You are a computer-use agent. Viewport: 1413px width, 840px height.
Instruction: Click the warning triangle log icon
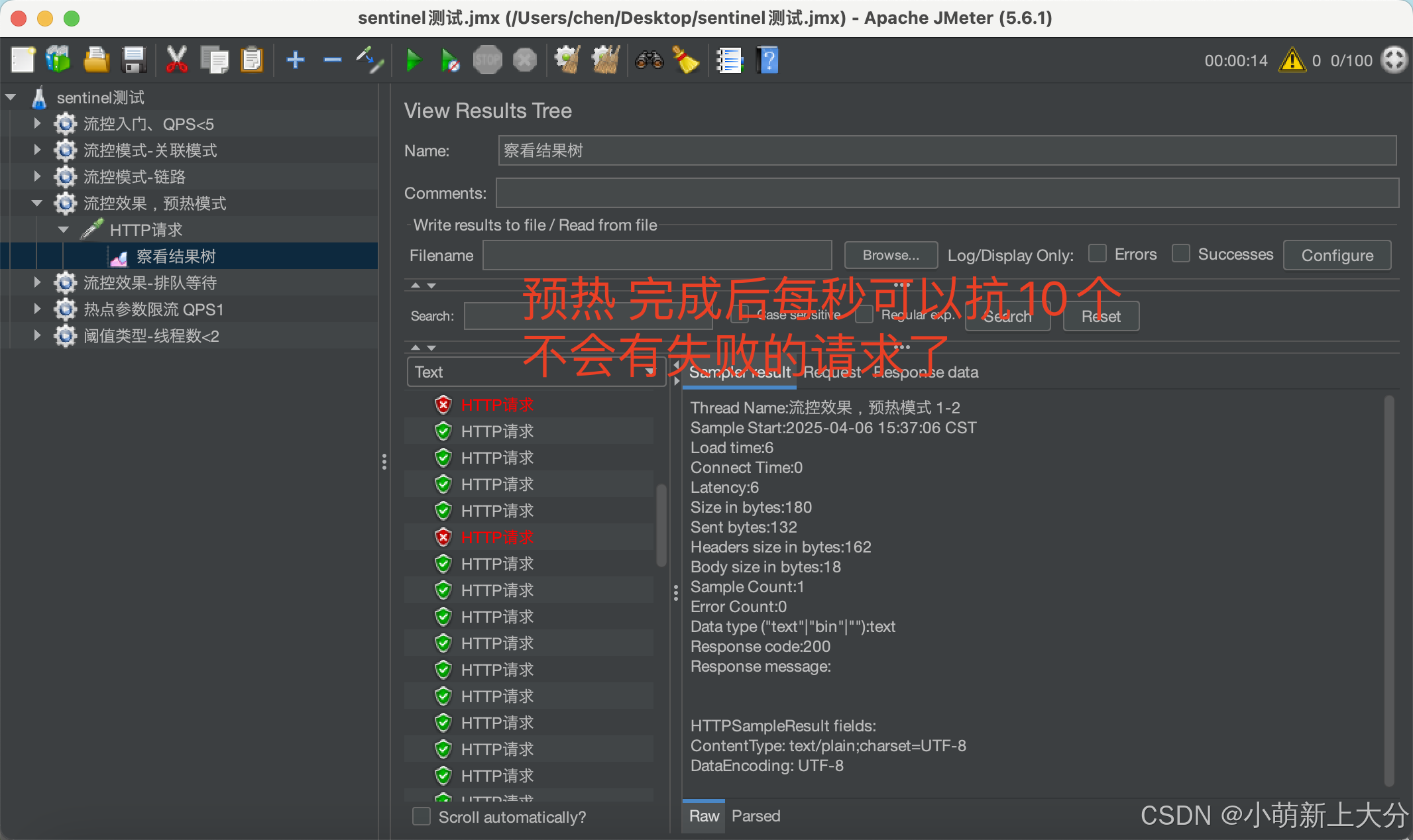pos(1292,60)
